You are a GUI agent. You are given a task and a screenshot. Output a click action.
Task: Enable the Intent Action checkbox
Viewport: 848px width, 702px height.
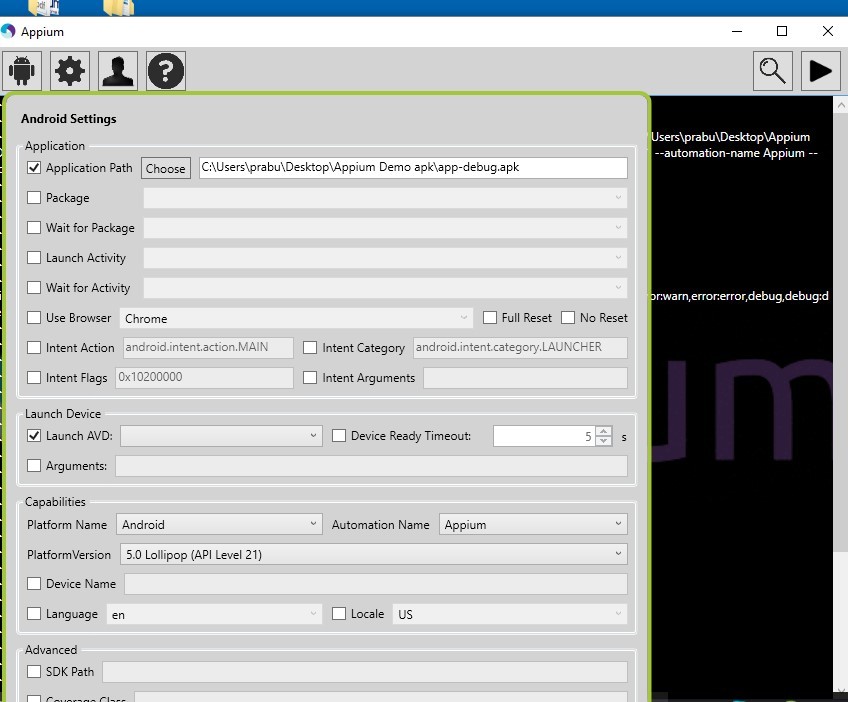tap(34, 348)
